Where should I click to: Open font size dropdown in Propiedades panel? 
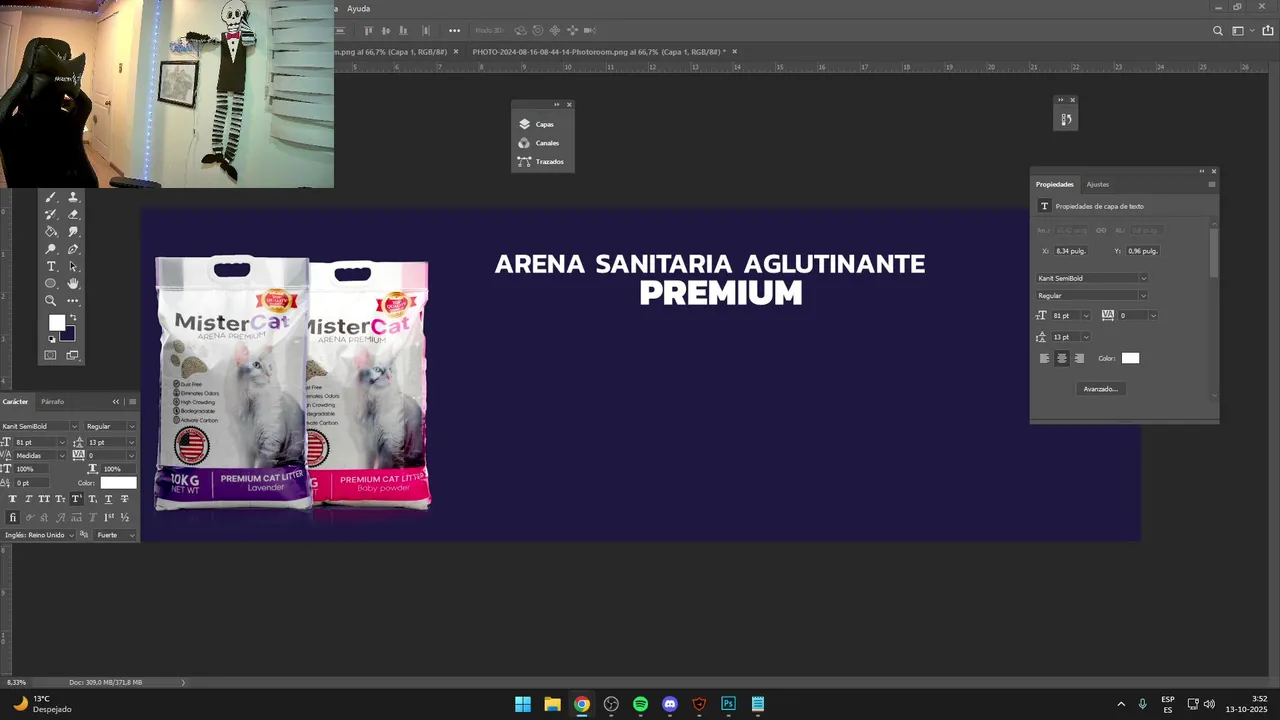point(1086,316)
